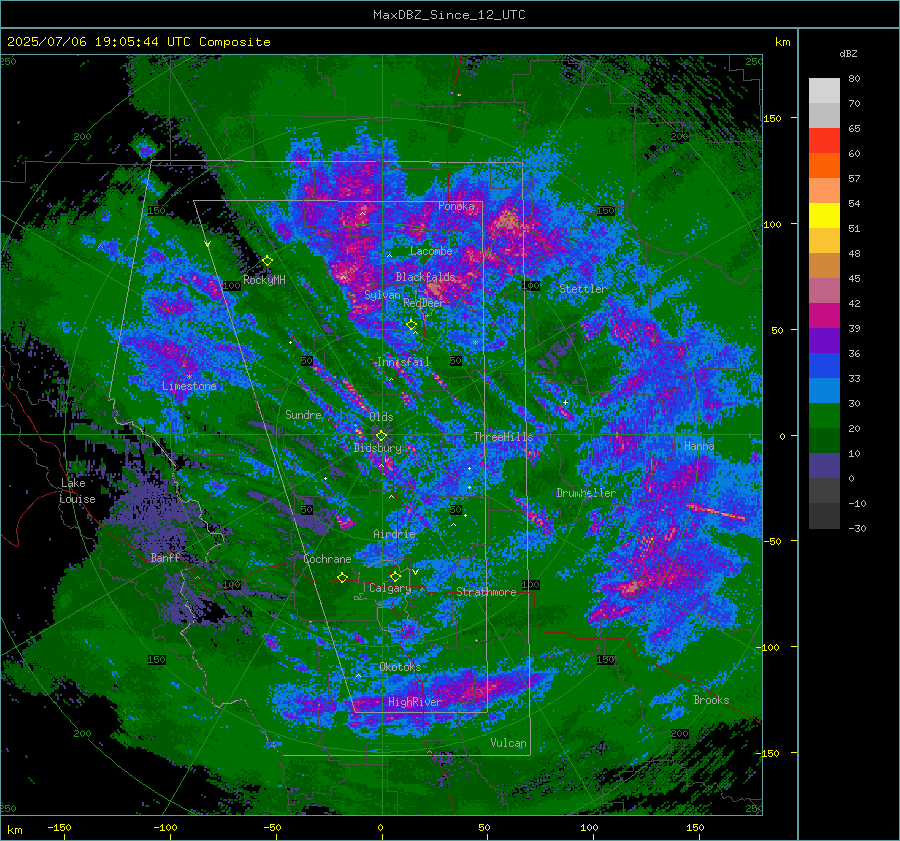Choose the magenta legend swatch between 42 and 39
900x841 pixels.
(x=824, y=316)
